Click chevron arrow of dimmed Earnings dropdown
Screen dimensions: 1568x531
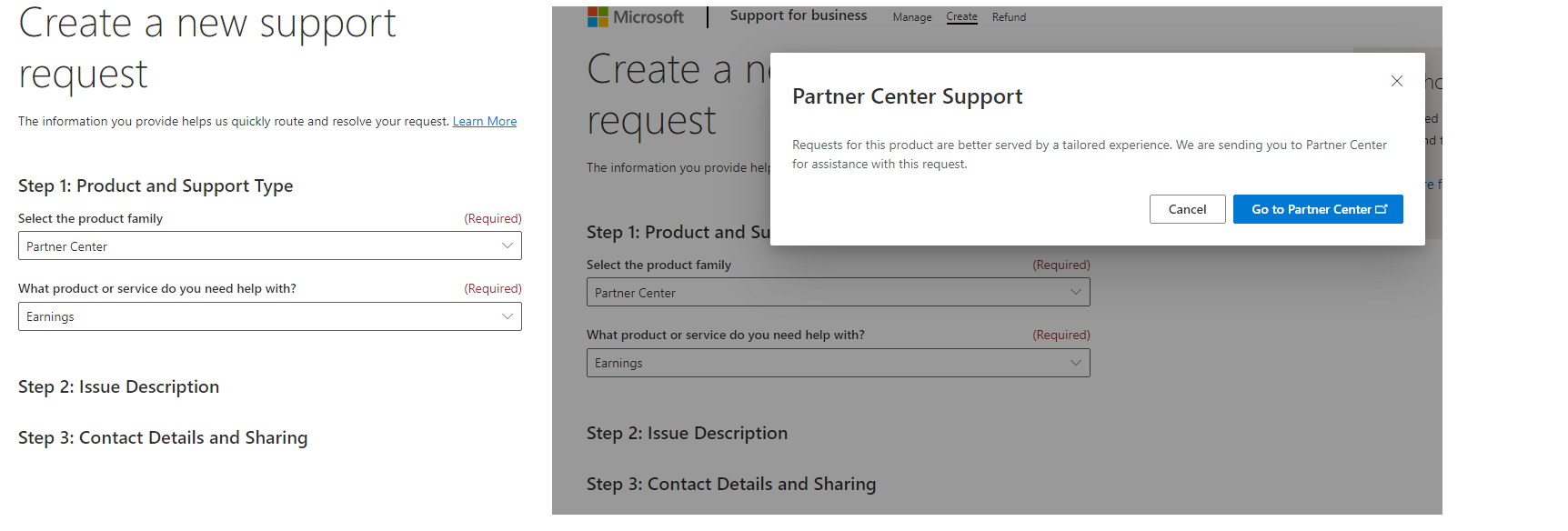coord(1076,363)
